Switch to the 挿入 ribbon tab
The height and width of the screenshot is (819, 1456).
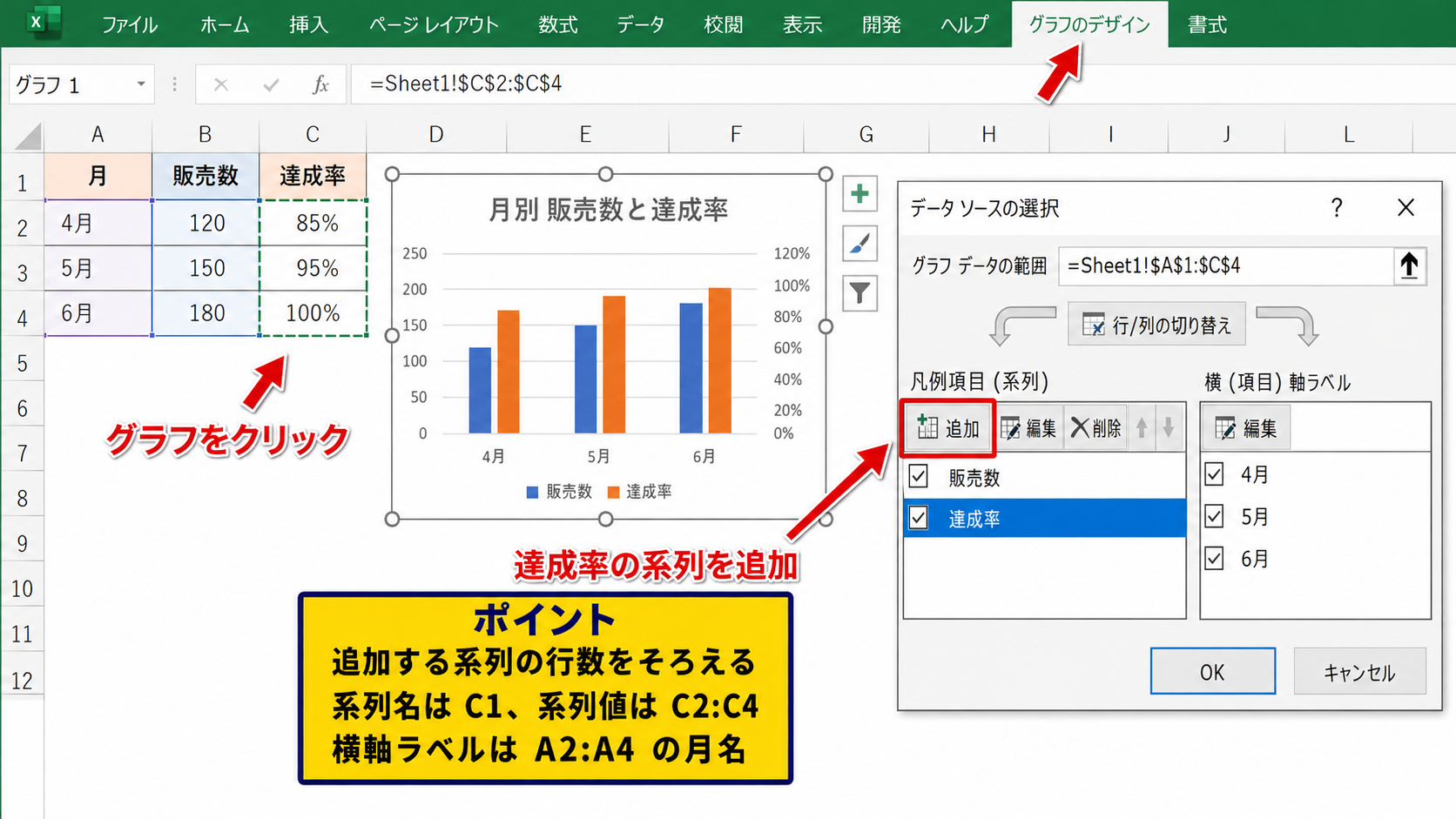click(x=308, y=24)
